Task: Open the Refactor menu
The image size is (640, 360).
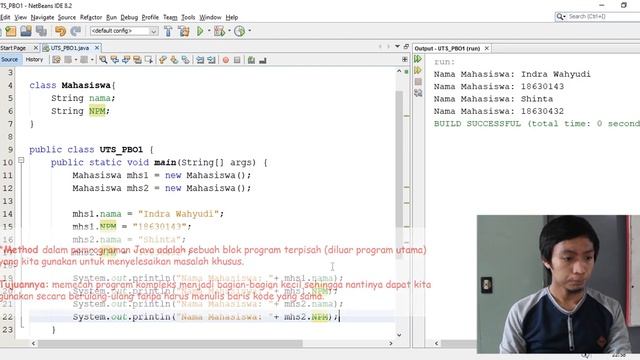Action: click(x=91, y=18)
